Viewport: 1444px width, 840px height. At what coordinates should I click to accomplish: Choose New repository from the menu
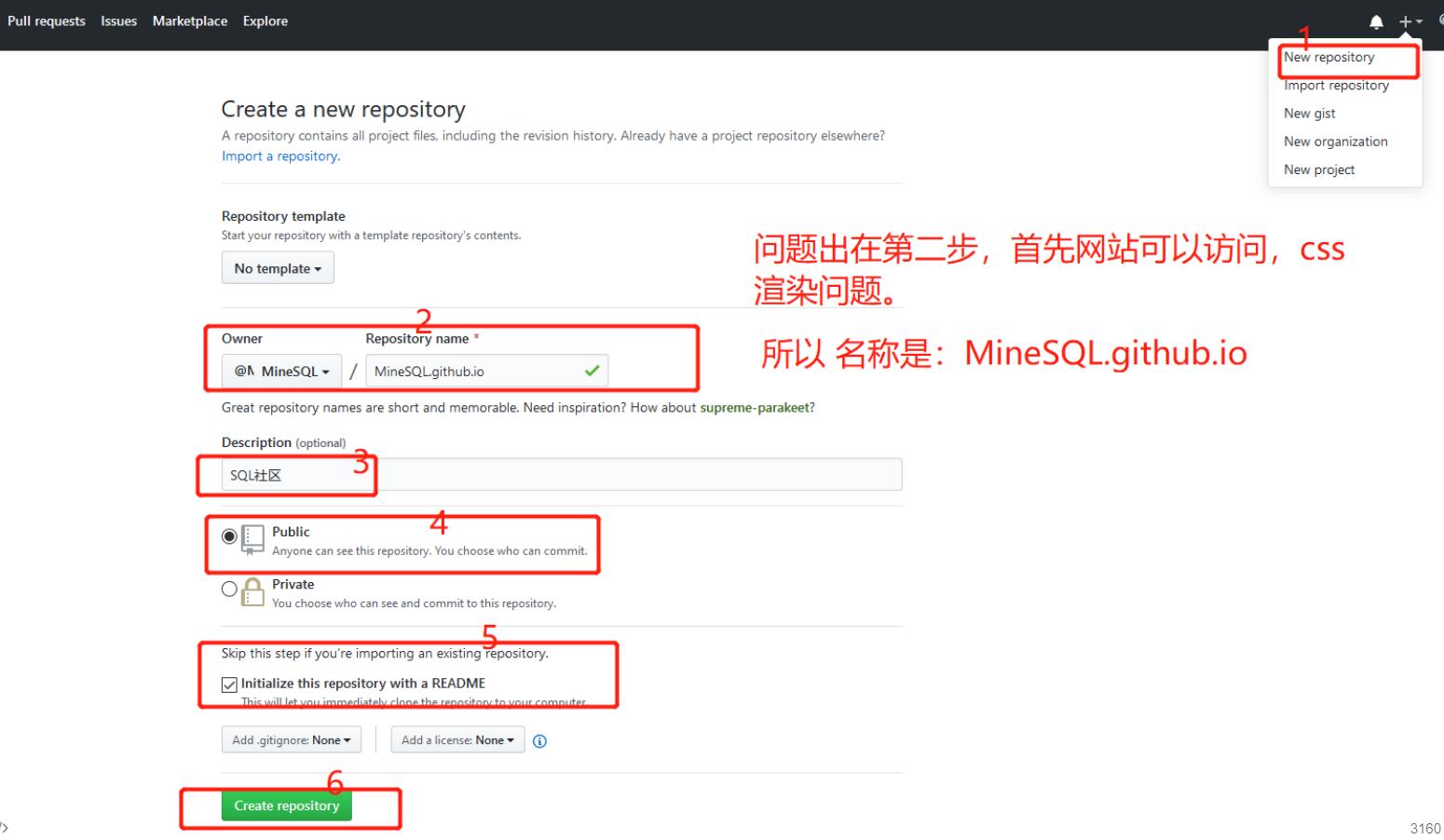[x=1328, y=57]
